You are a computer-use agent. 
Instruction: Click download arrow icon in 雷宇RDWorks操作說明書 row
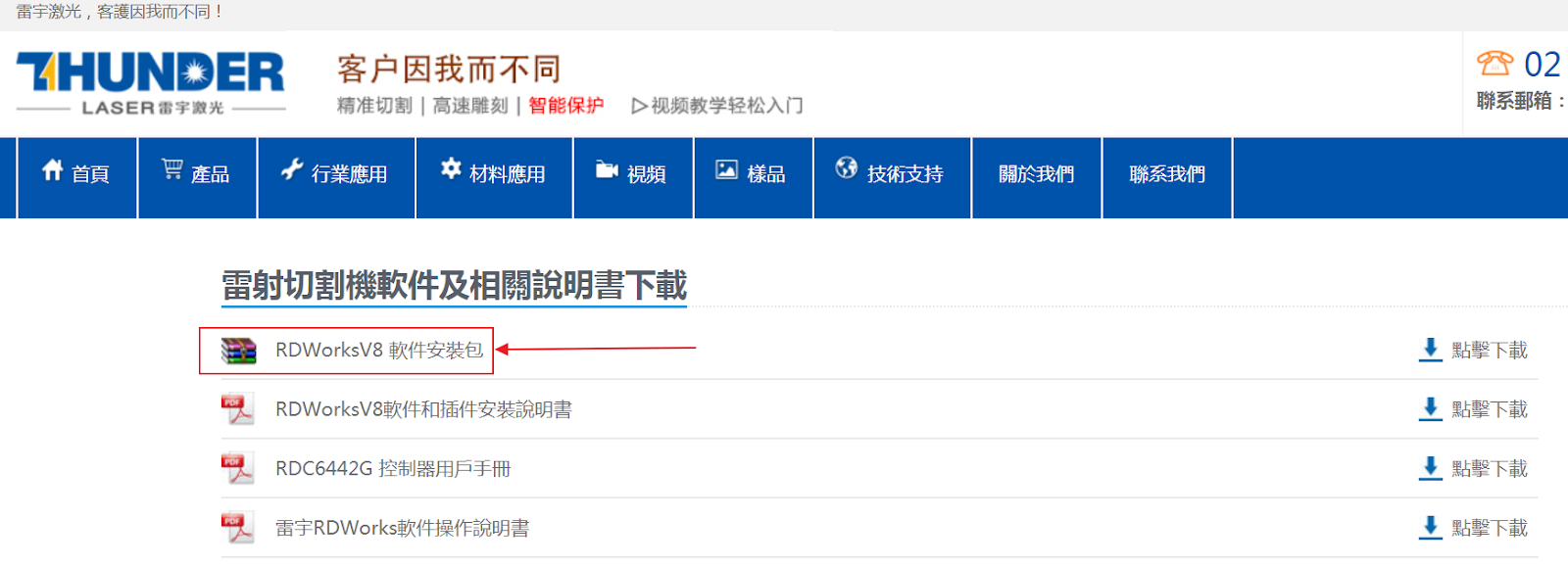click(1431, 528)
